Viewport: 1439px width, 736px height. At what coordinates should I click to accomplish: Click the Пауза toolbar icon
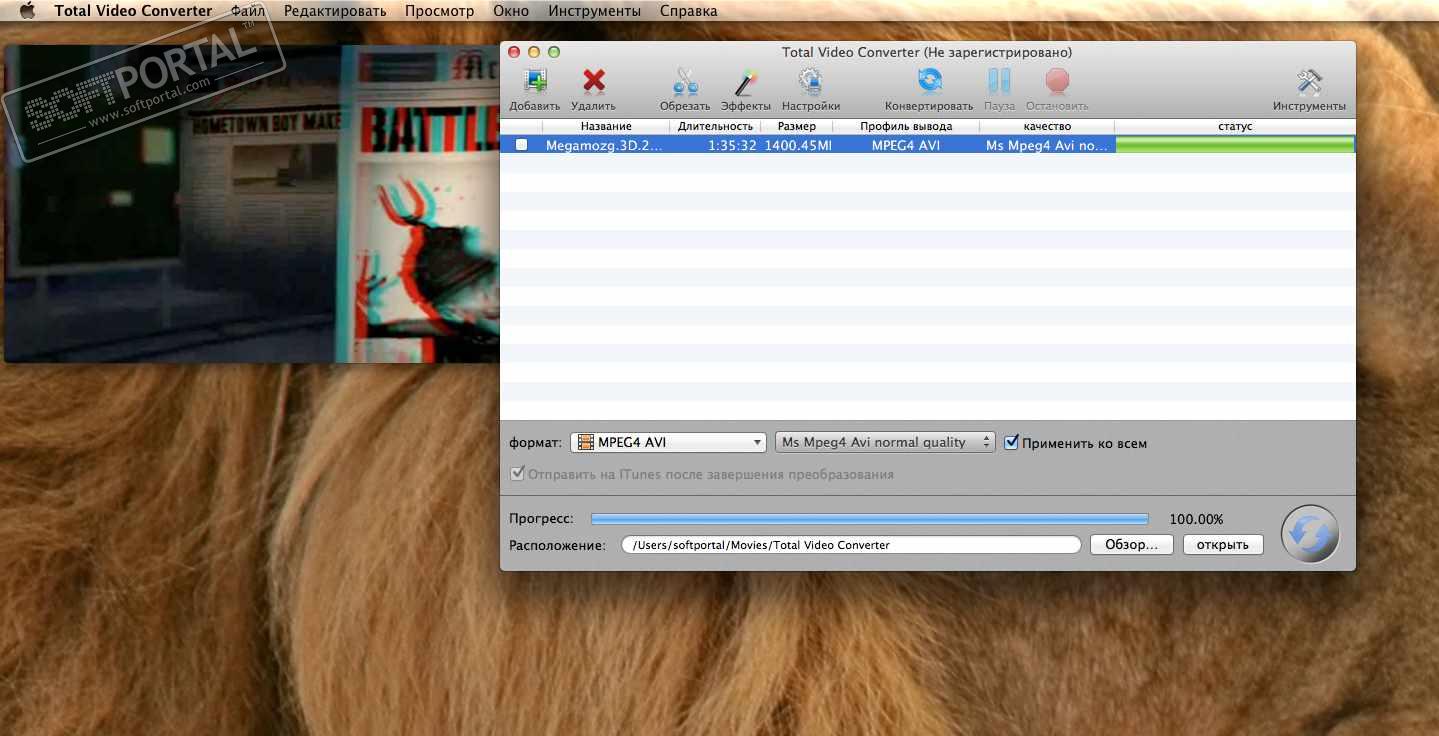[x=999, y=81]
